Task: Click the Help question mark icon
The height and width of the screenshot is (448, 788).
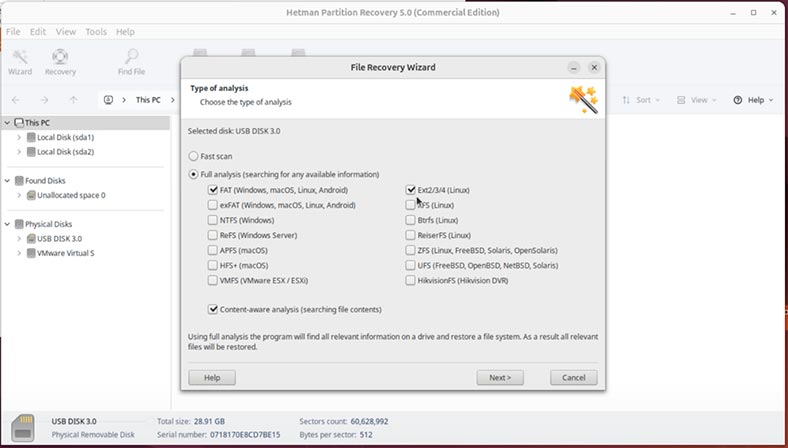Action: [x=737, y=100]
